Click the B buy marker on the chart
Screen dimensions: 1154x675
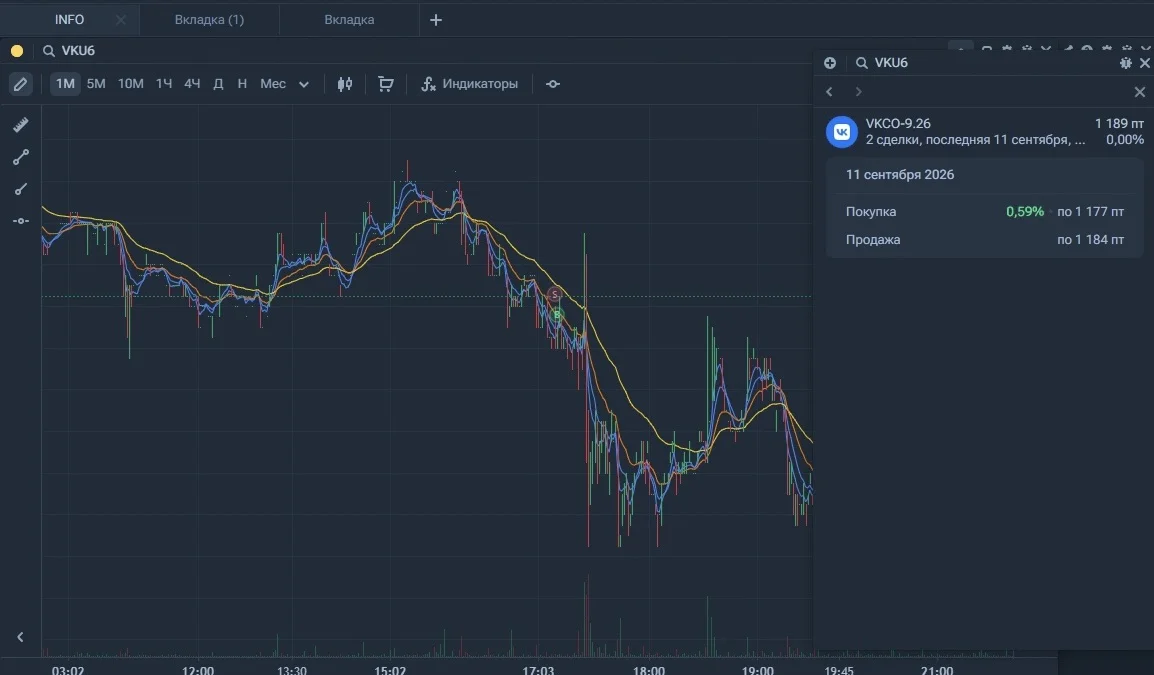pos(557,315)
